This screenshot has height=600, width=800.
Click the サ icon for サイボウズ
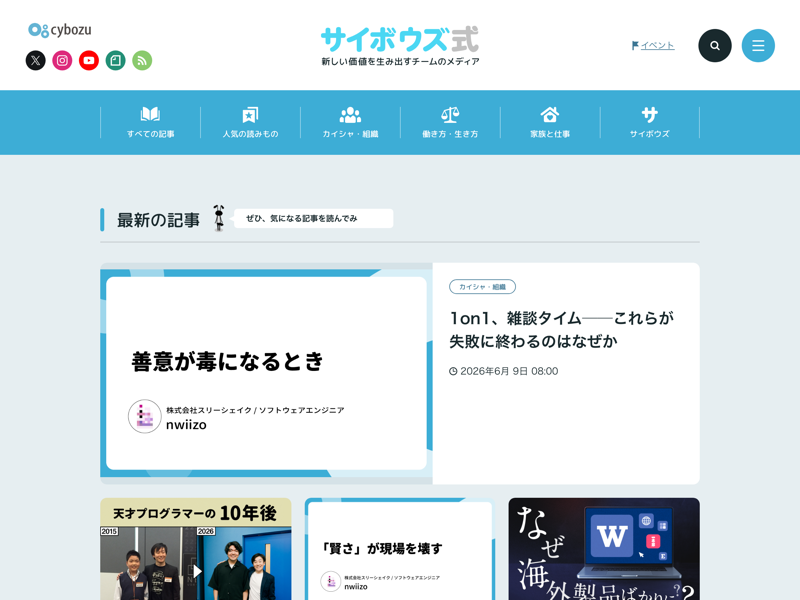coord(649,115)
